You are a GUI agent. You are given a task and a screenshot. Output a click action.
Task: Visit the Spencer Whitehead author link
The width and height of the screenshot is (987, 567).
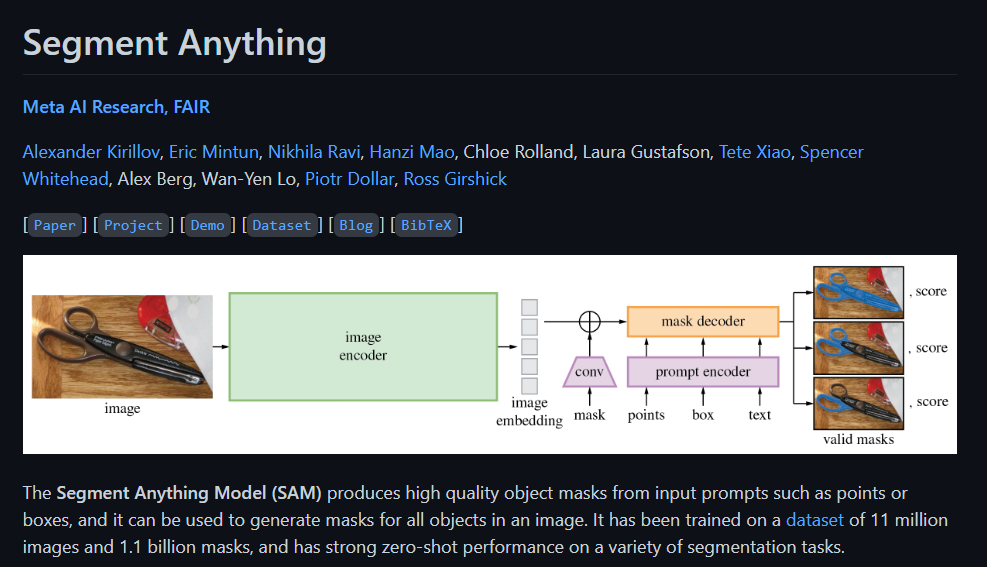click(x=832, y=152)
